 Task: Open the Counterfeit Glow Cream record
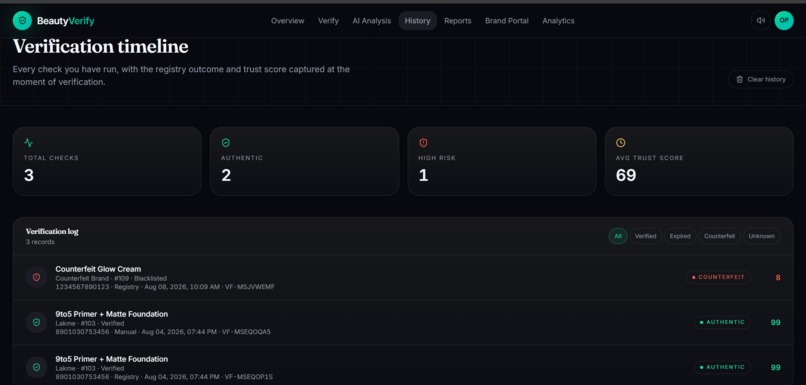coord(403,278)
